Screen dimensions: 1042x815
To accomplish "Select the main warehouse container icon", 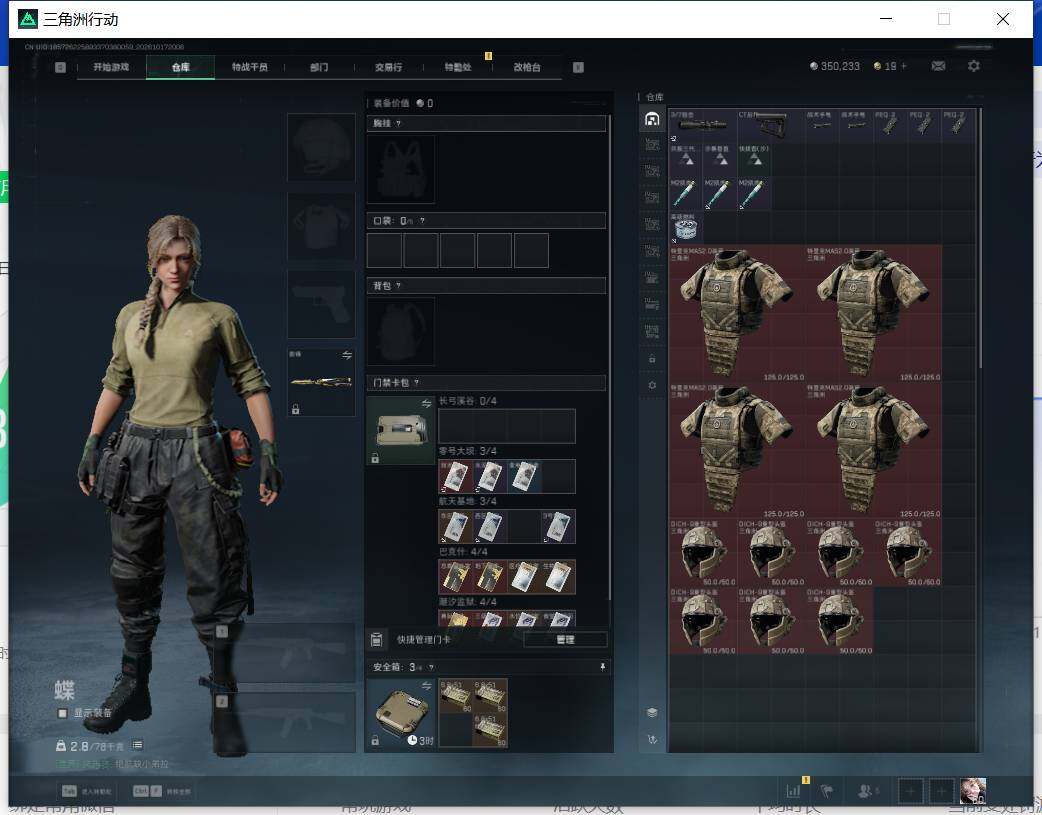I will coord(652,119).
